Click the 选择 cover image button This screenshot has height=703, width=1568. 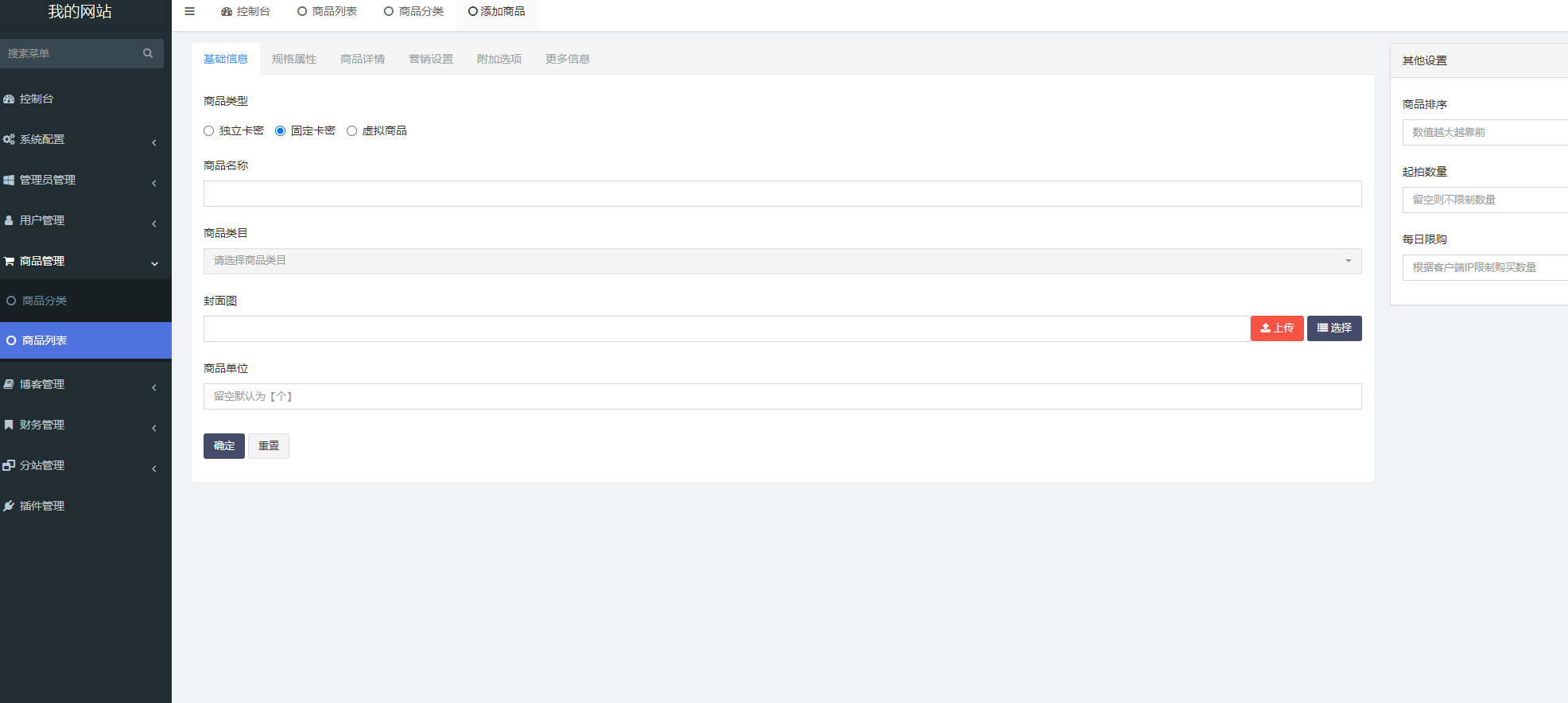click(x=1333, y=328)
